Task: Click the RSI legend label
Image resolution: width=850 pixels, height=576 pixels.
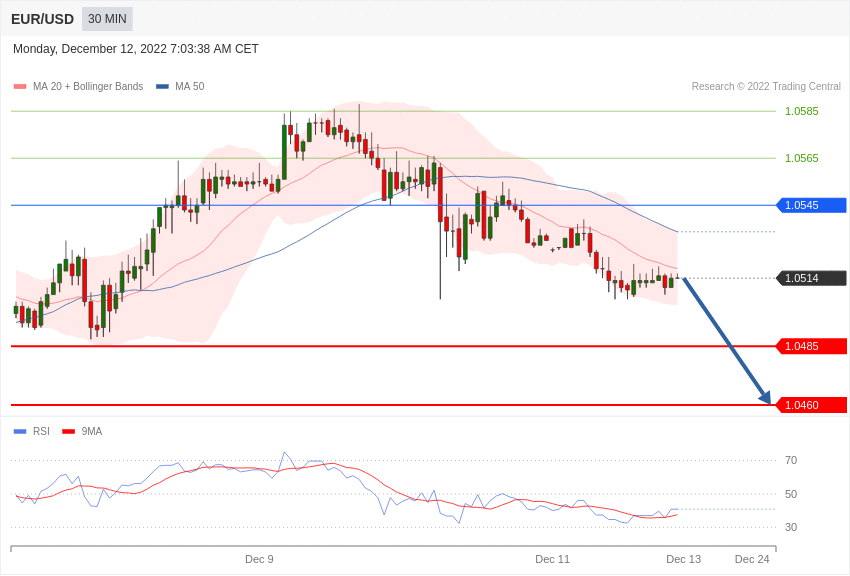Action: point(41,431)
